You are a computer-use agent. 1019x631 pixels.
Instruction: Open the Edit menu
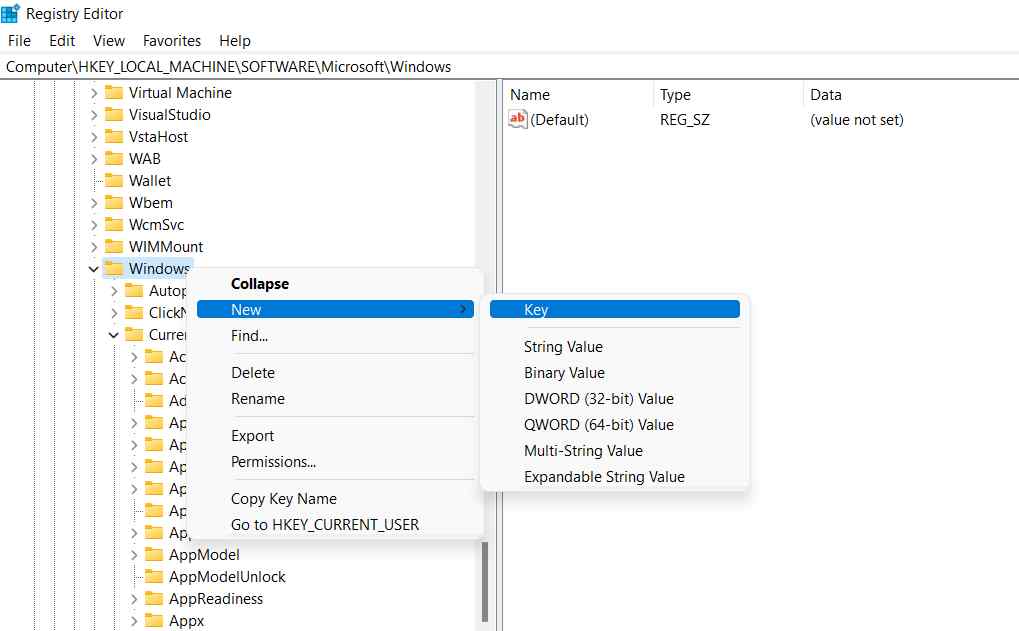[x=62, y=40]
